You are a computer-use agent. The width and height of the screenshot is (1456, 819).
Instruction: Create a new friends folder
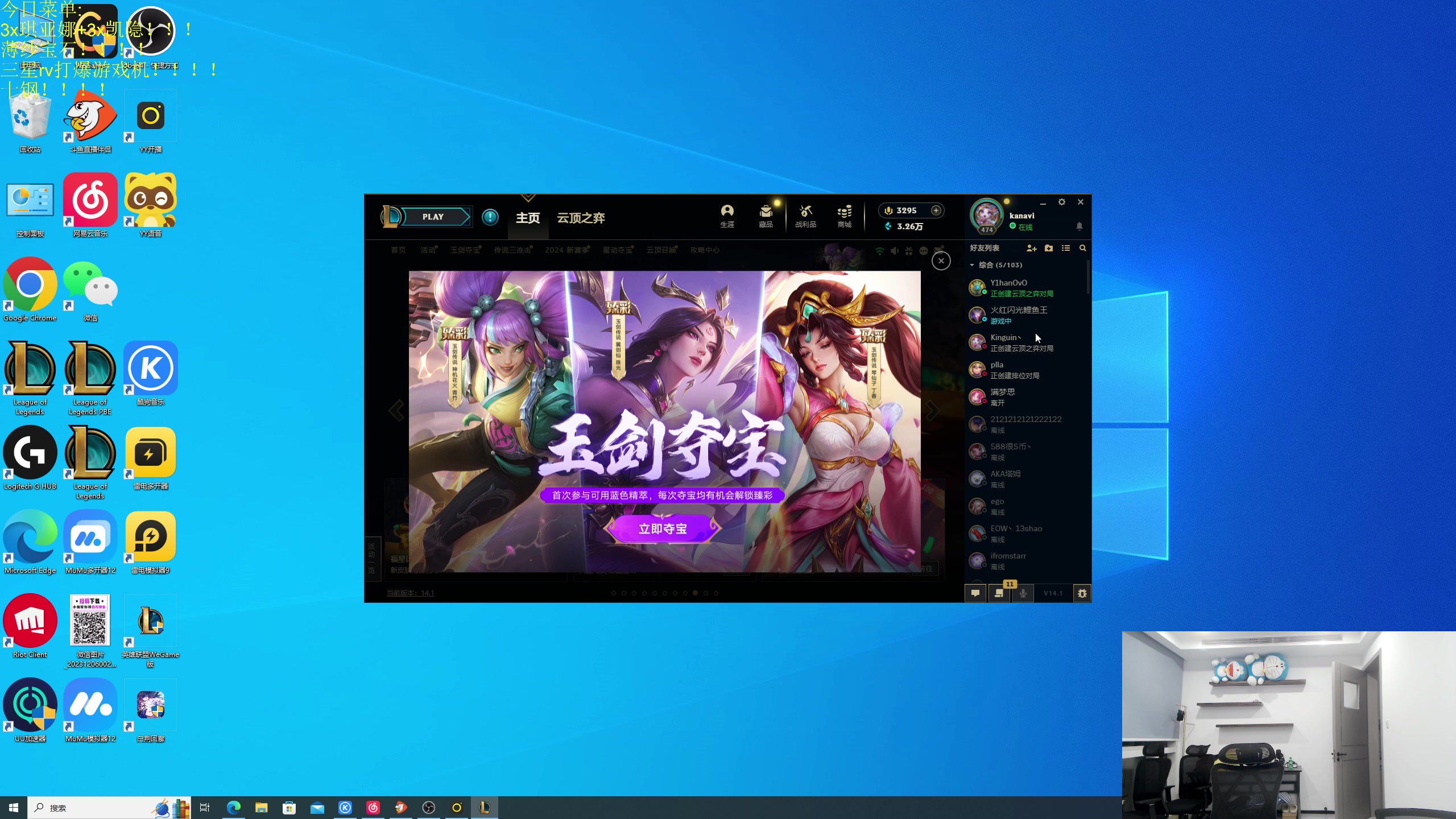click(x=1049, y=248)
